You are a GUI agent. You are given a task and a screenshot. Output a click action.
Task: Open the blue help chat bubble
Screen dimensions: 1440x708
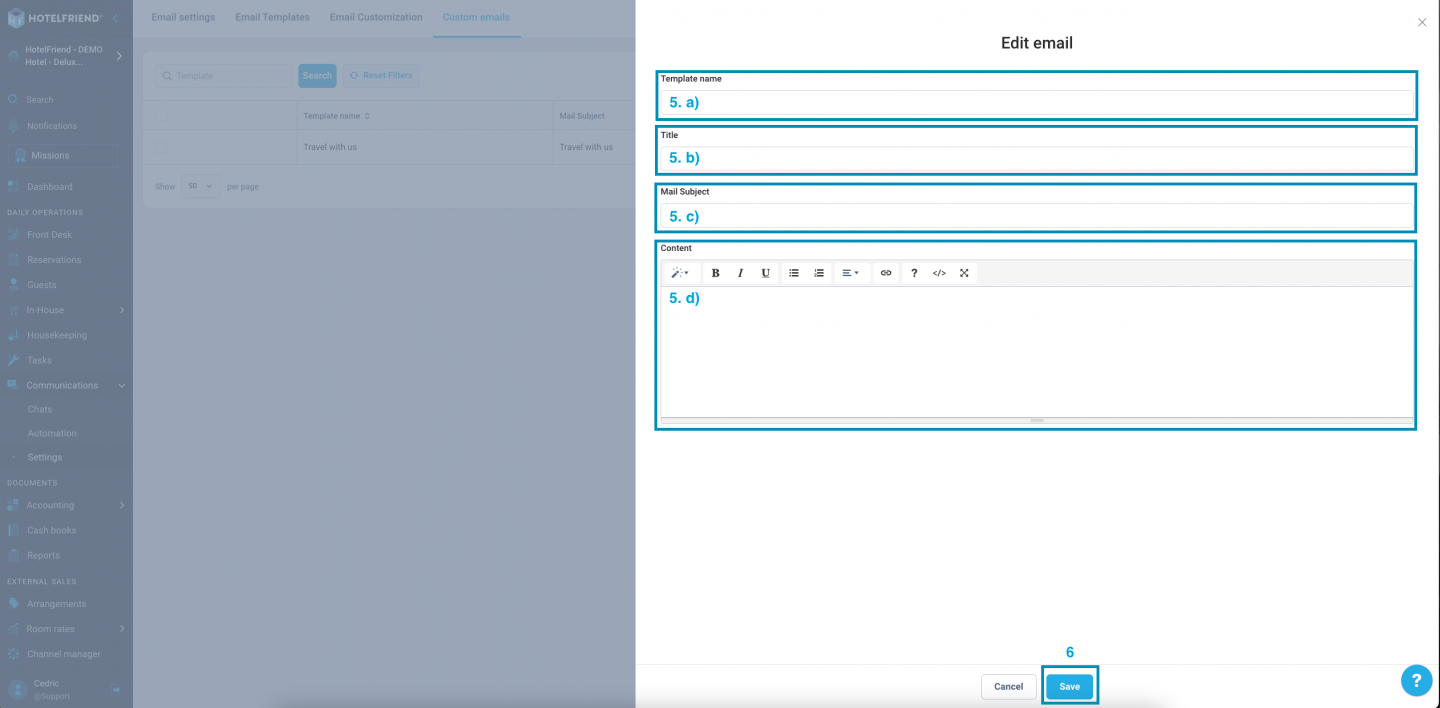coord(1416,680)
